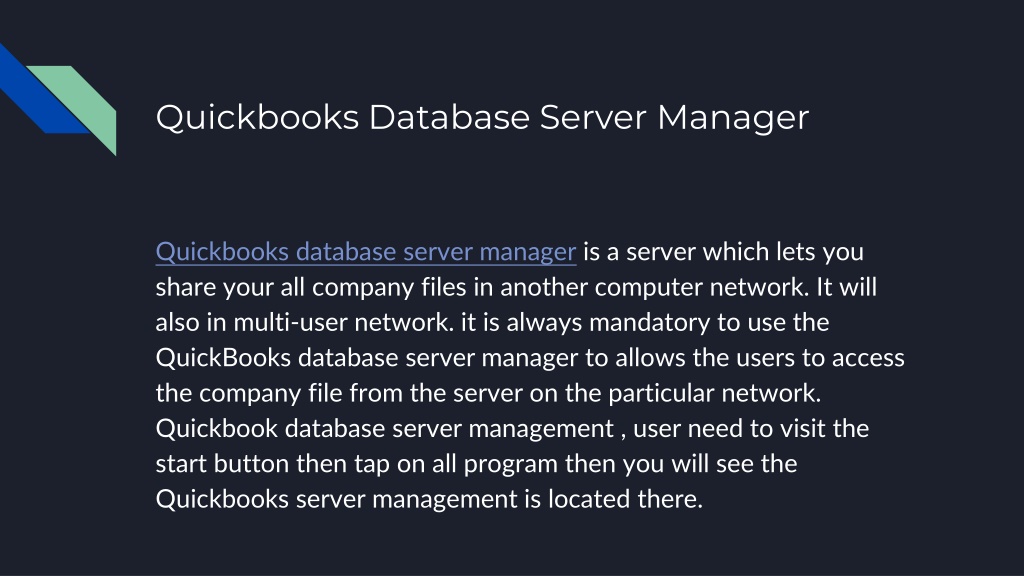1024x576 pixels.
Task: Click the phrase "start button" in the text
Action: click(222, 464)
